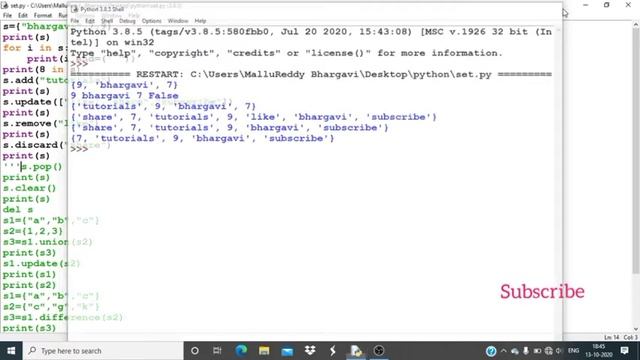Click battery status tray icon

(537, 351)
